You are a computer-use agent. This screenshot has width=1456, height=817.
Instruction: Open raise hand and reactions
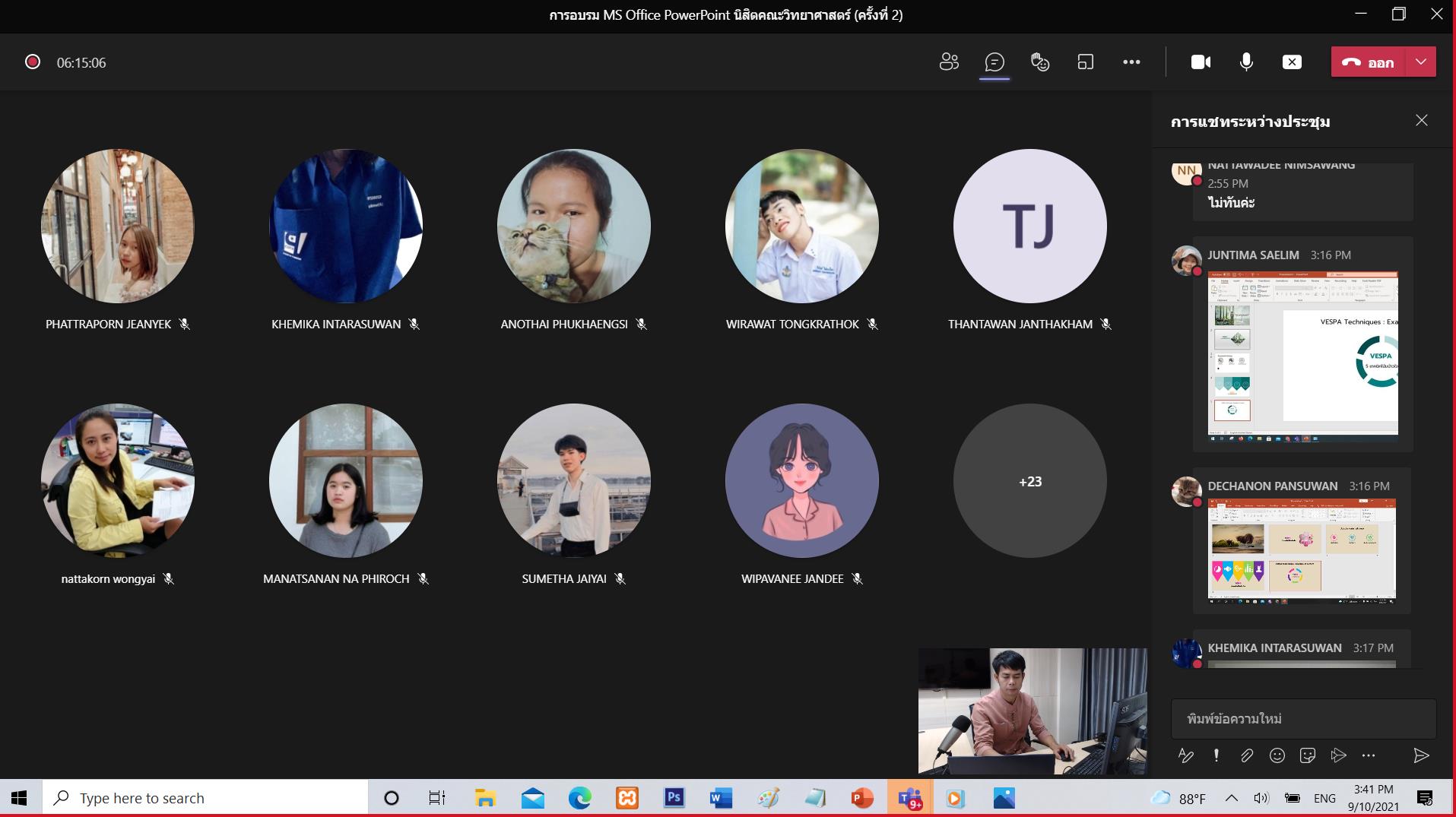[1040, 62]
